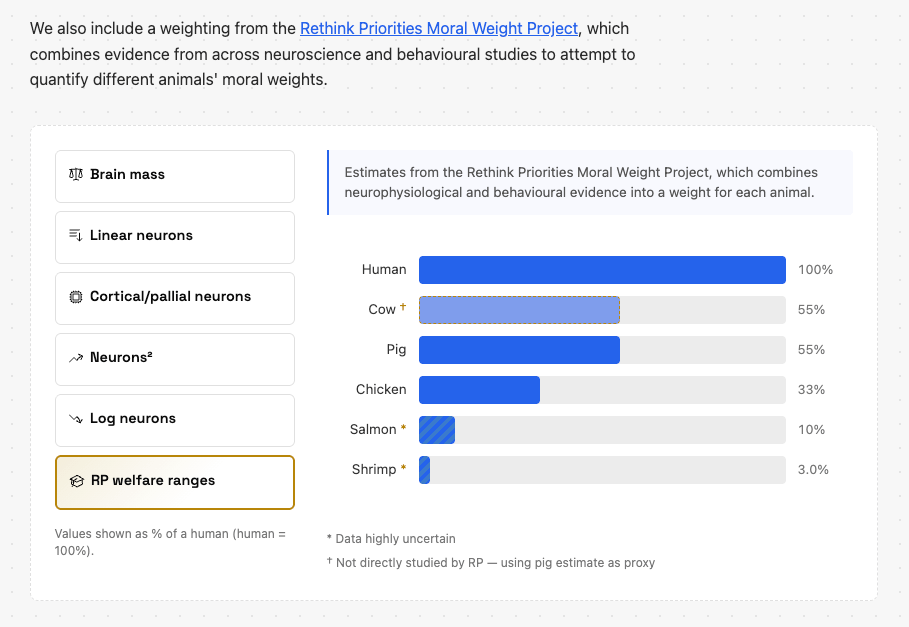Image resolution: width=909 pixels, height=627 pixels.
Task: Click the dashed Cow bar
Action: coord(519,310)
